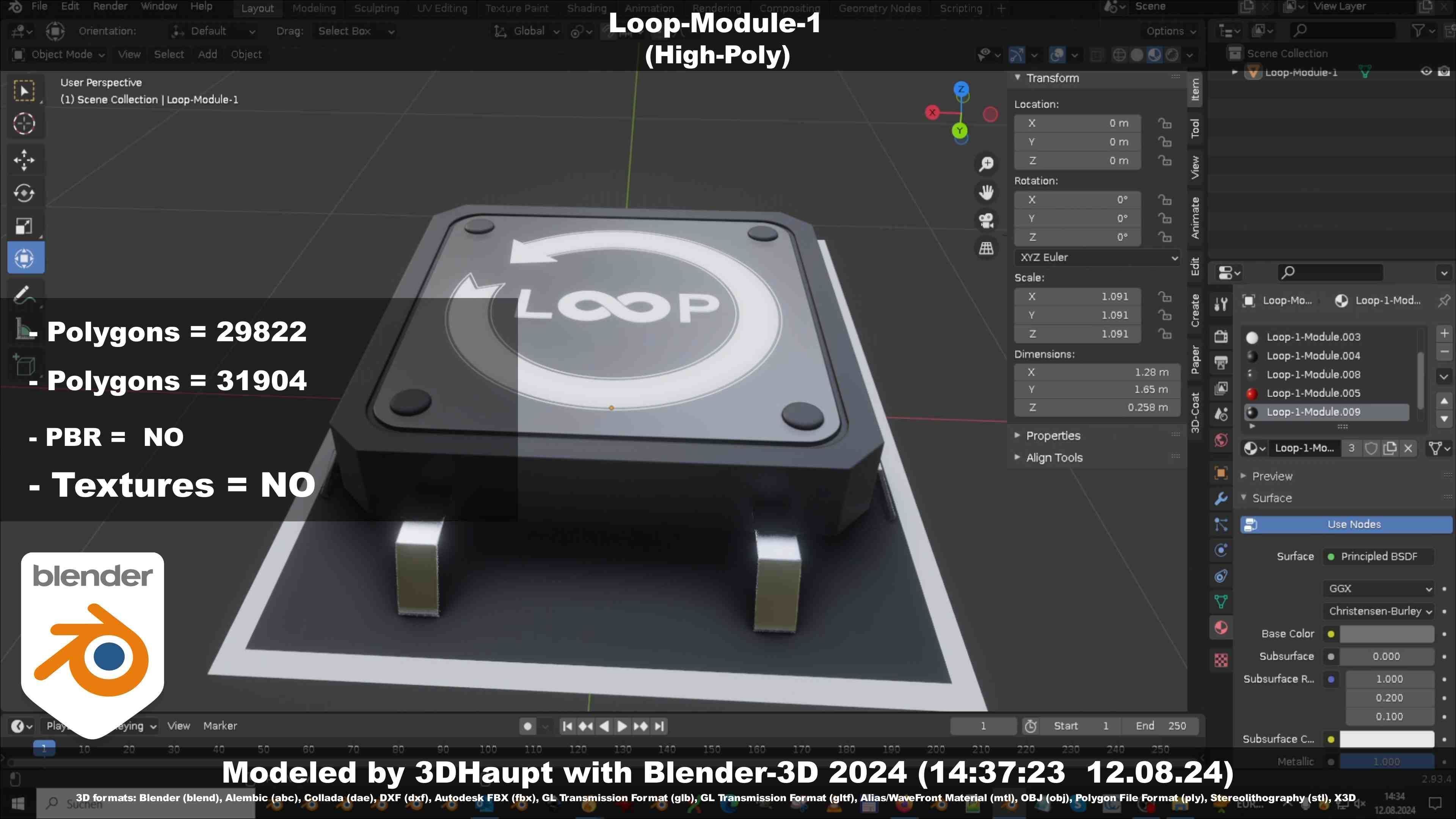Click the Subsurface value slider

click(1387, 656)
